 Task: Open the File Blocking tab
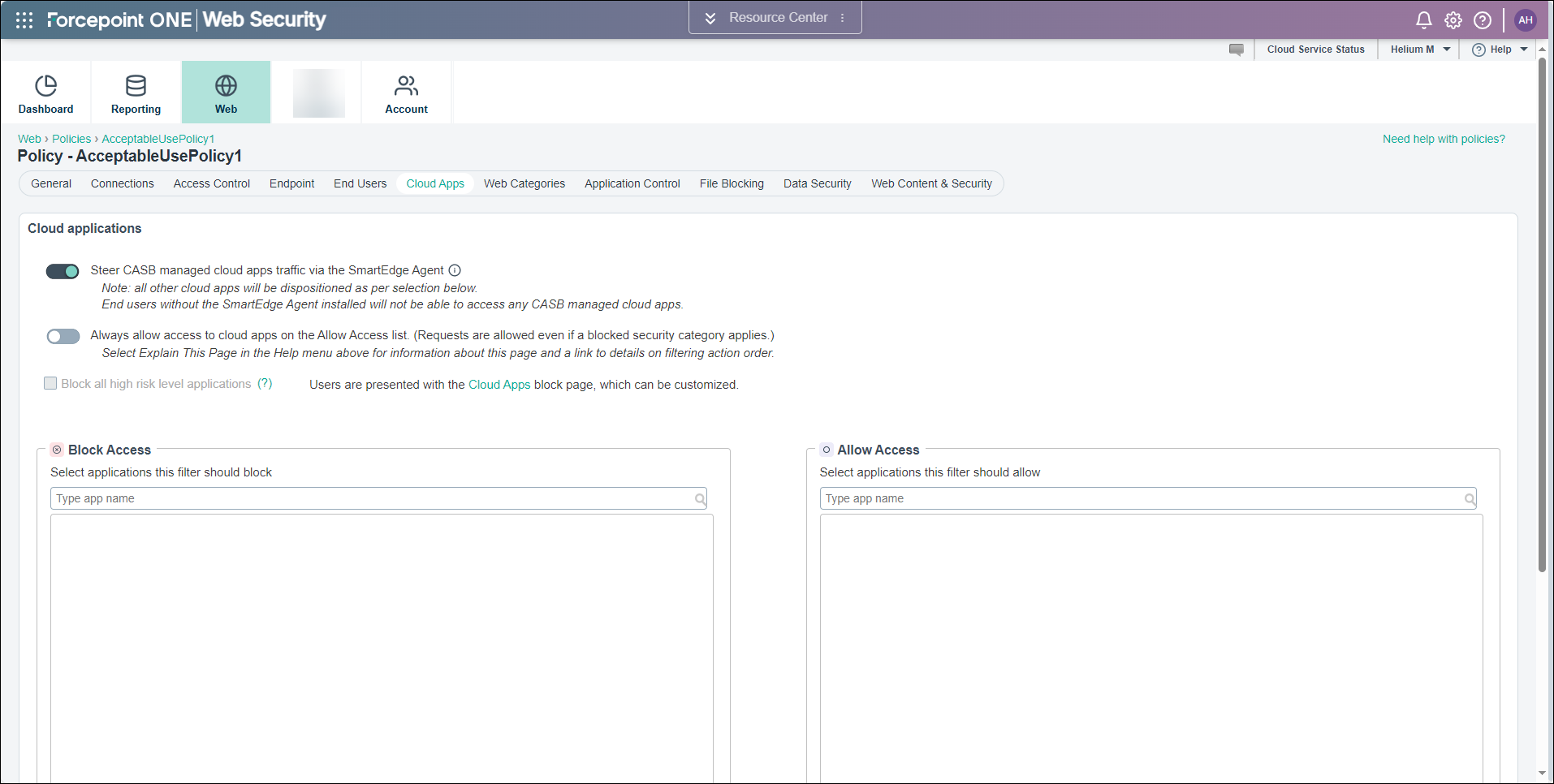tap(732, 183)
